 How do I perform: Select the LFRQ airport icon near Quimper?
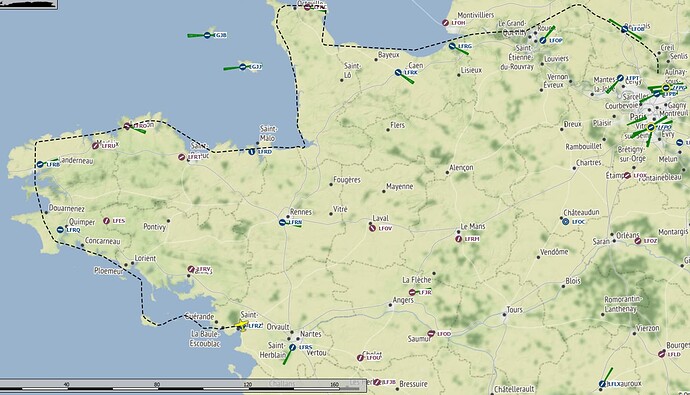pos(60,230)
